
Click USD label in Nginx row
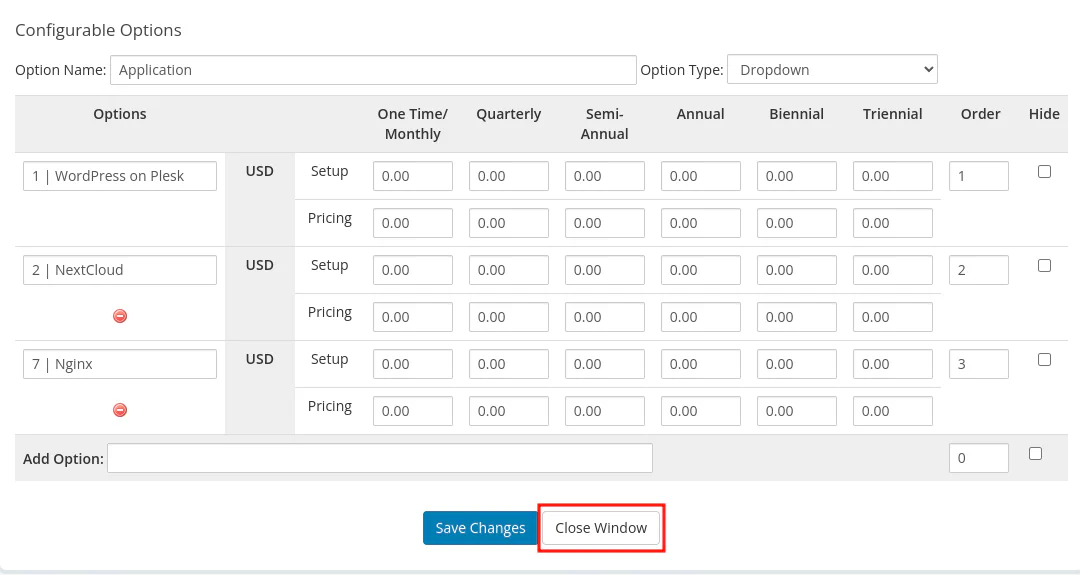(x=260, y=359)
